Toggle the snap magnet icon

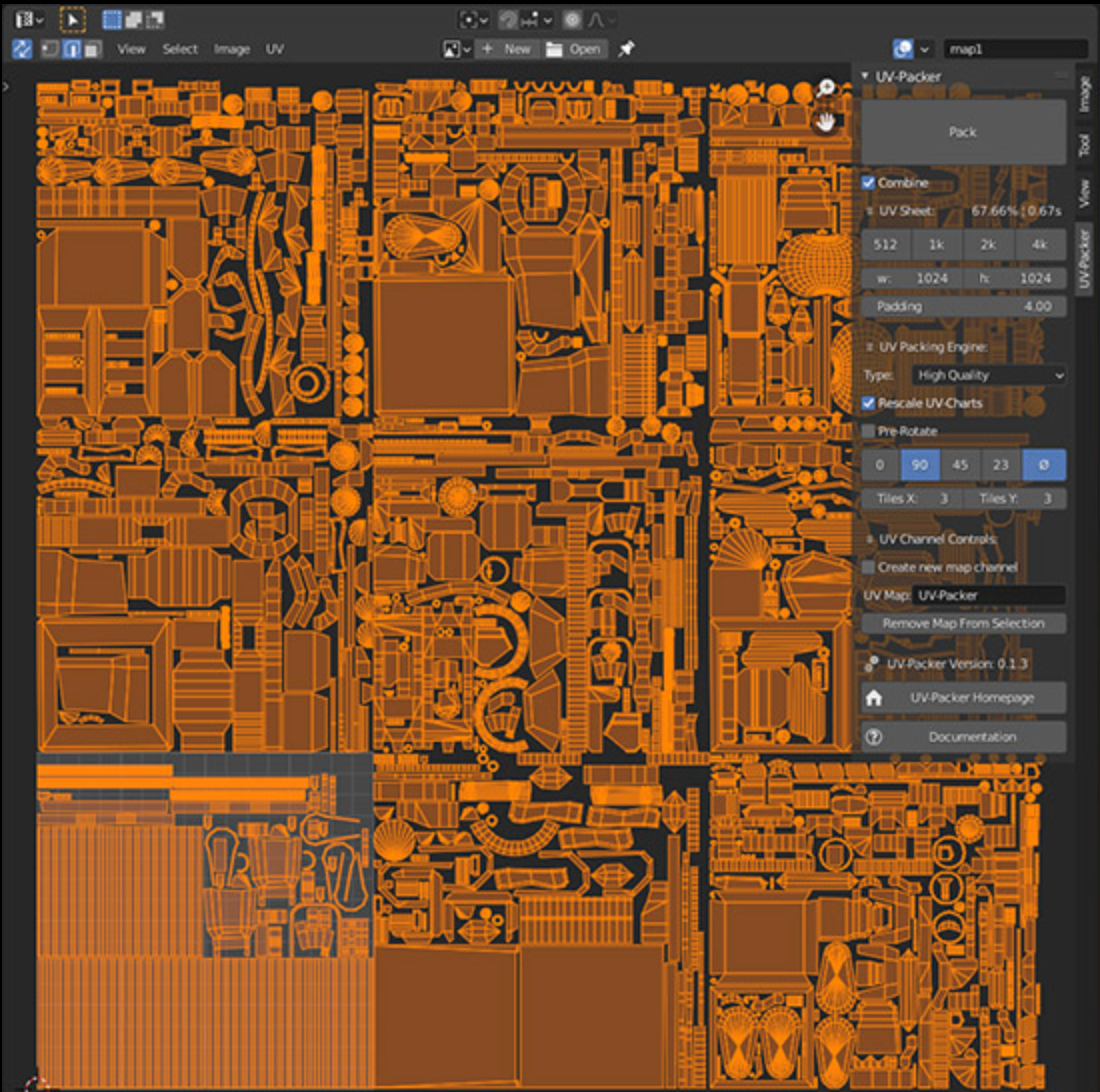click(x=508, y=20)
